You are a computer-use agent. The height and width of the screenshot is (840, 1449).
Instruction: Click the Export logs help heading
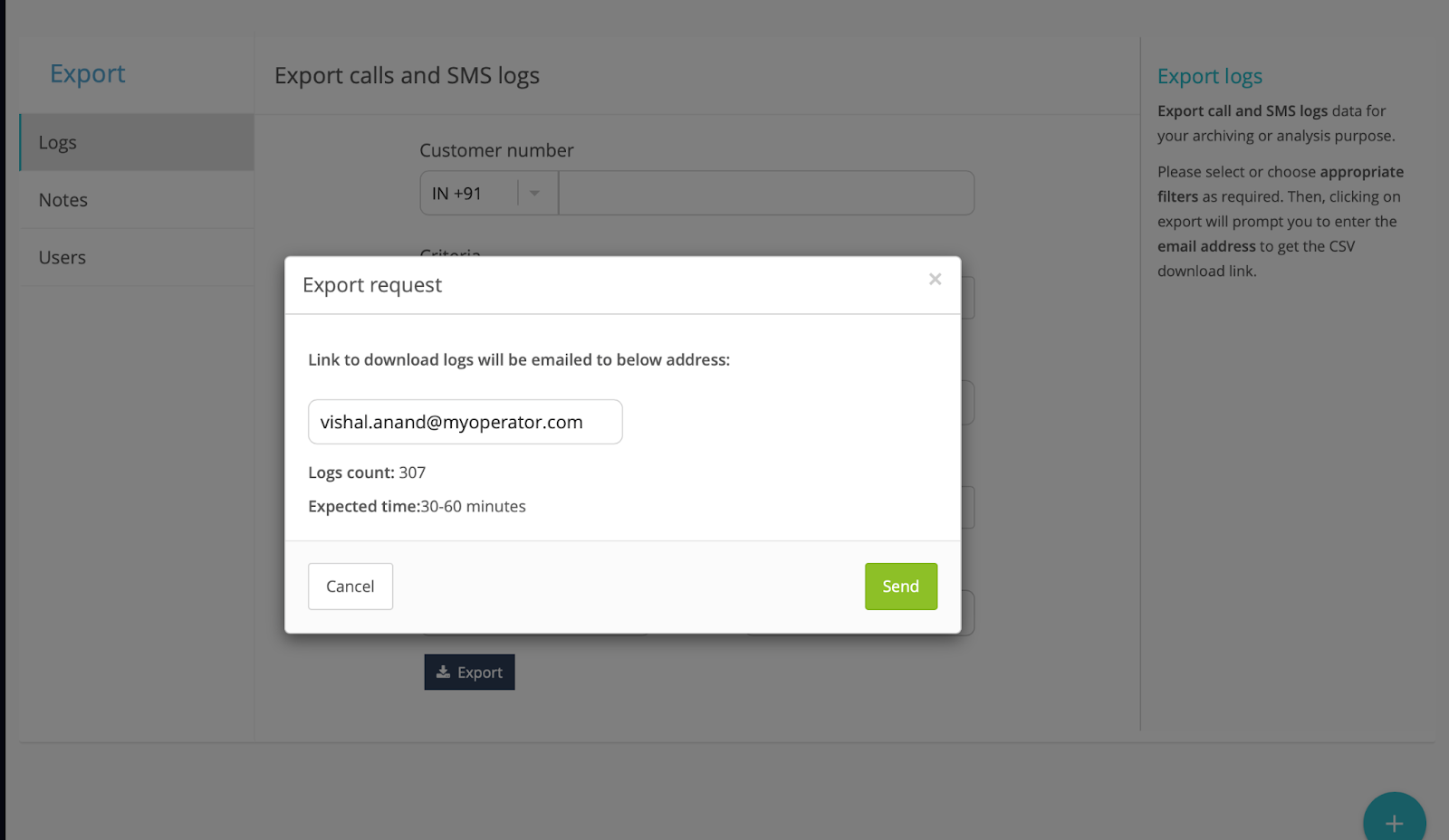(x=1209, y=77)
